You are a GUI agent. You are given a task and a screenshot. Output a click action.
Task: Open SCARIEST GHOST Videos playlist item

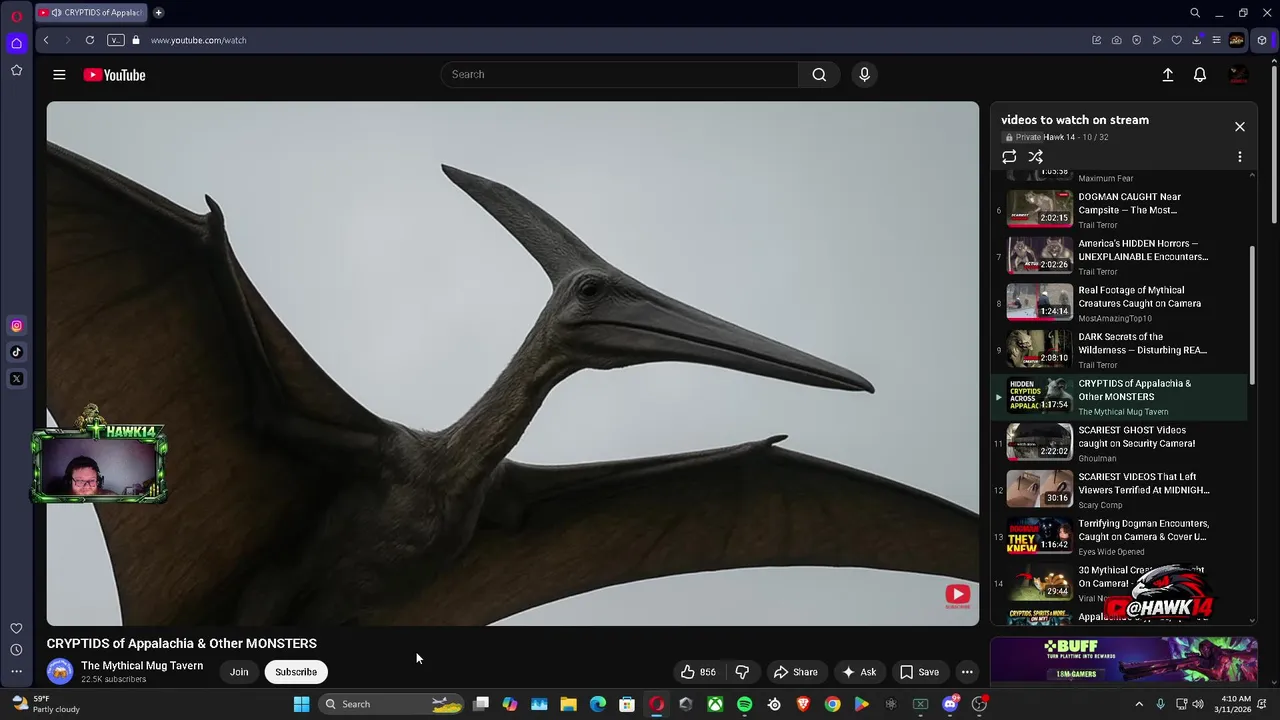click(x=1119, y=444)
